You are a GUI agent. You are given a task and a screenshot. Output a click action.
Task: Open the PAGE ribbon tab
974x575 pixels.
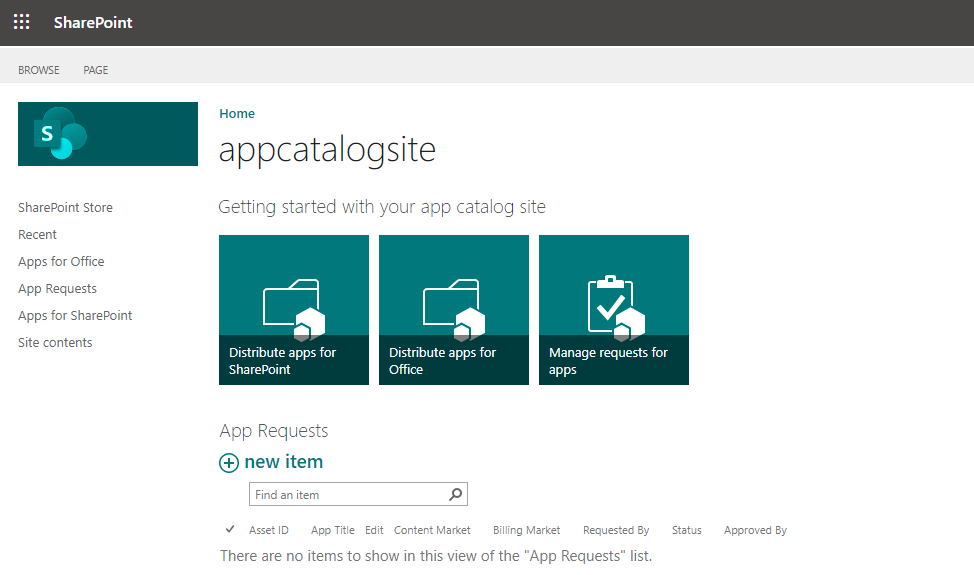96,70
